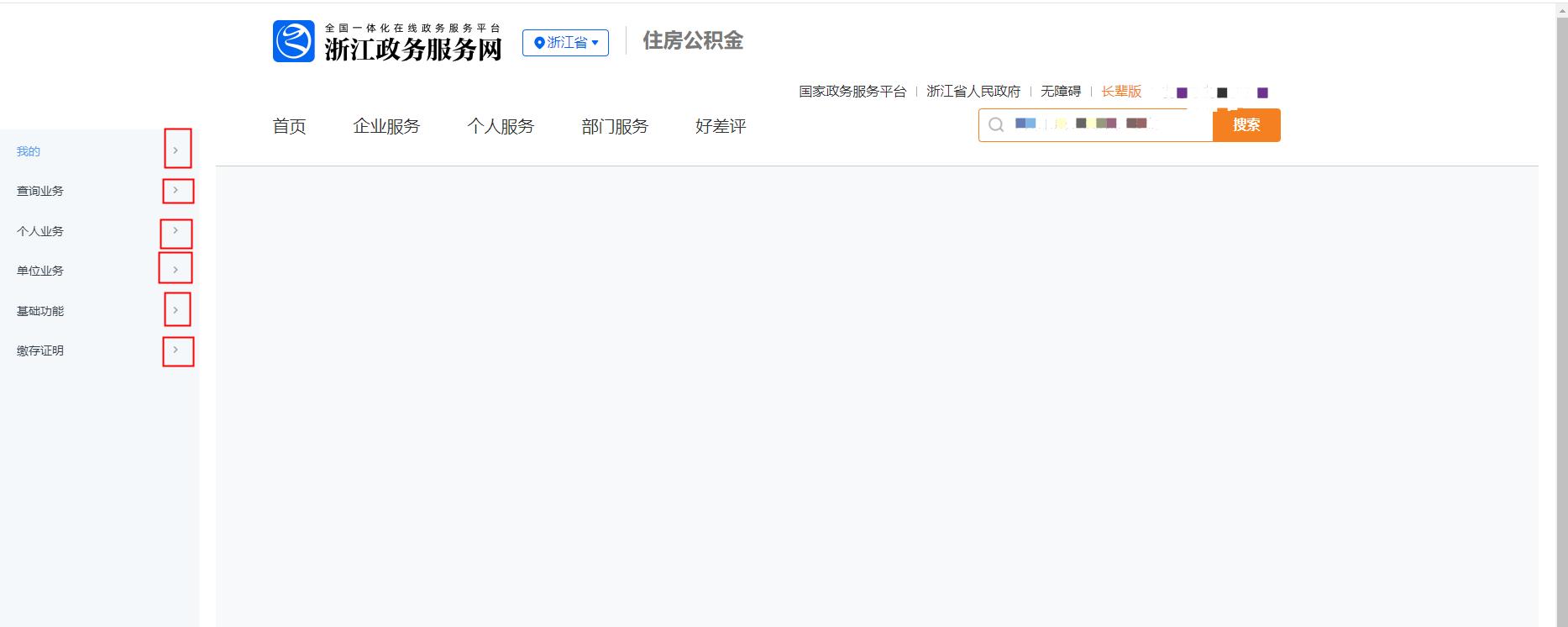The width and height of the screenshot is (1568, 627).
Task: Expand the 单位业务 chevron
Action: coord(176,270)
